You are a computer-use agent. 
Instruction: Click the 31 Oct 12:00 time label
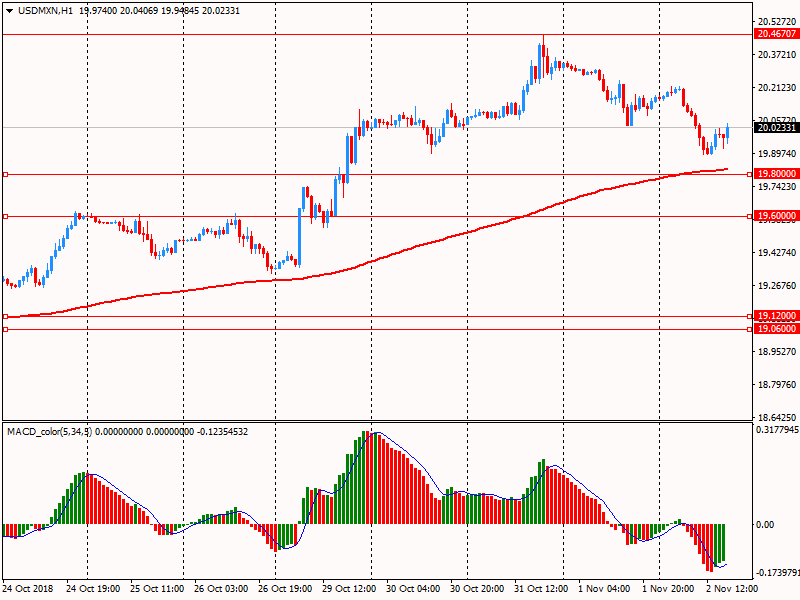[541, 589]
